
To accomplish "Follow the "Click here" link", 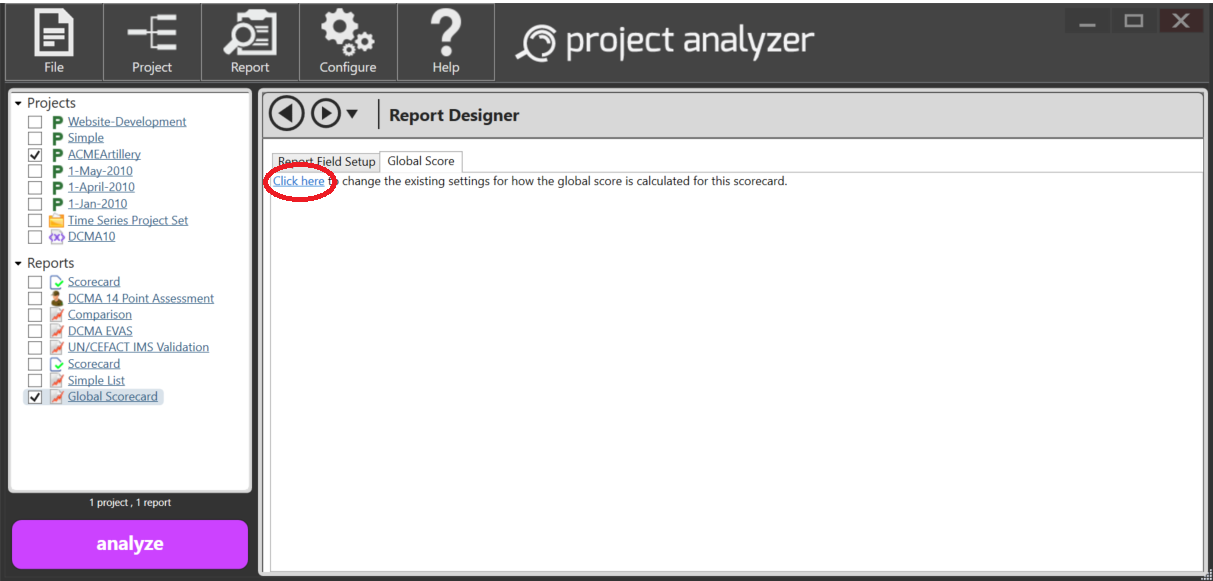I will pyautogui.click(x=298, y=182).
